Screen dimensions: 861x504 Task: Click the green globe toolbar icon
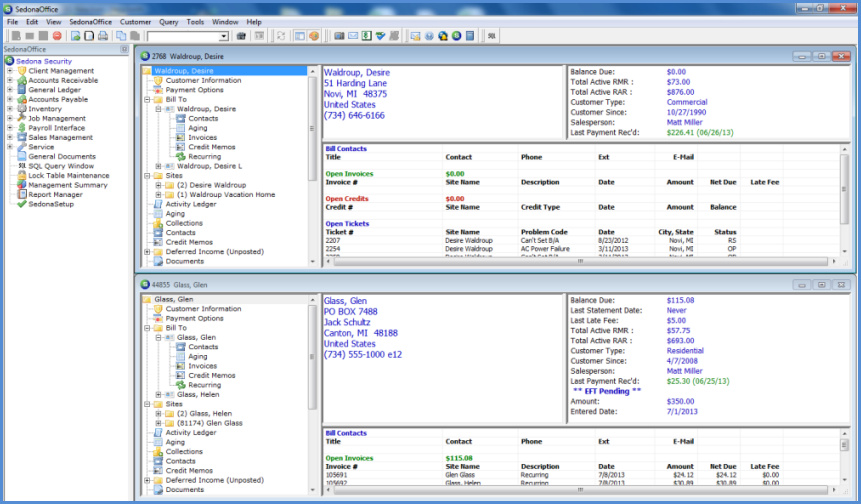click(x=456, y=36)
